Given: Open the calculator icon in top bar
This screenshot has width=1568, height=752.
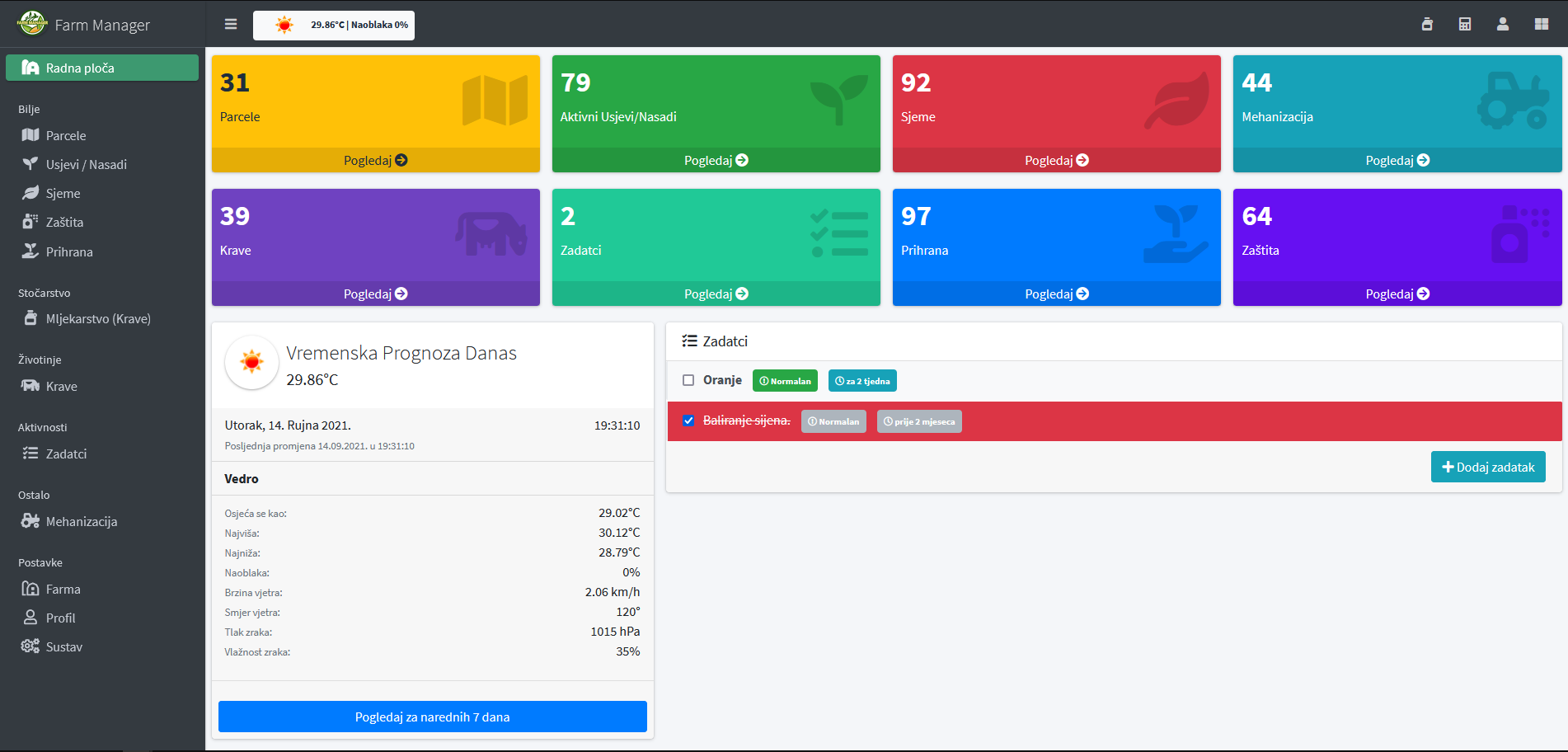Looking at the screenshot, I should coord(1465,25).
